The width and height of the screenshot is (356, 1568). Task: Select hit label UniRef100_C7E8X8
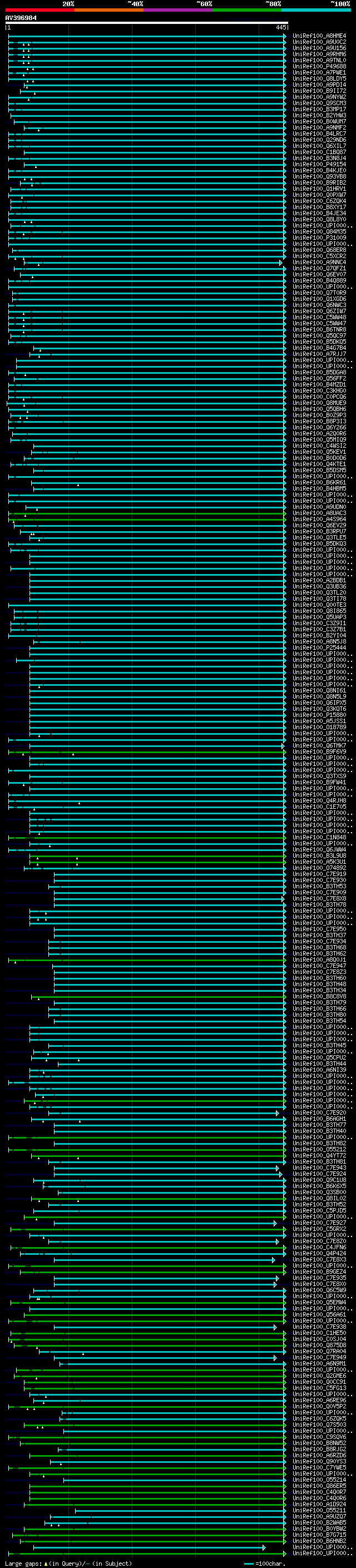319,899
